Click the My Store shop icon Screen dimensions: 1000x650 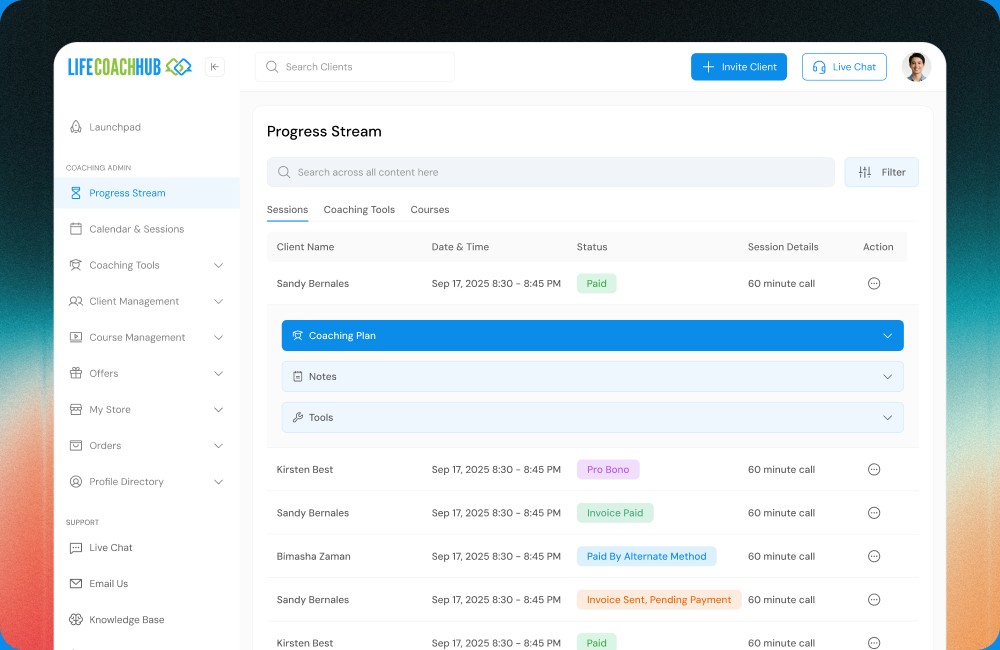(x=75, y=409)
